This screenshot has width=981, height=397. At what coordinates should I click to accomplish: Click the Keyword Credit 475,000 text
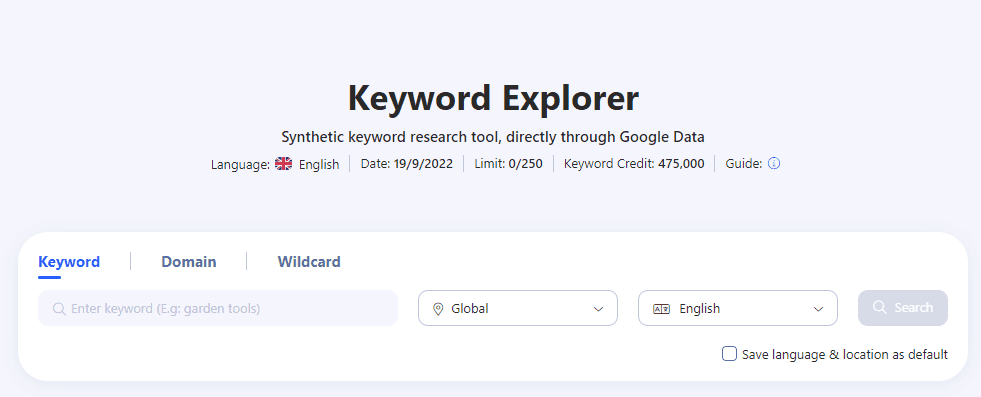point(634,164)
